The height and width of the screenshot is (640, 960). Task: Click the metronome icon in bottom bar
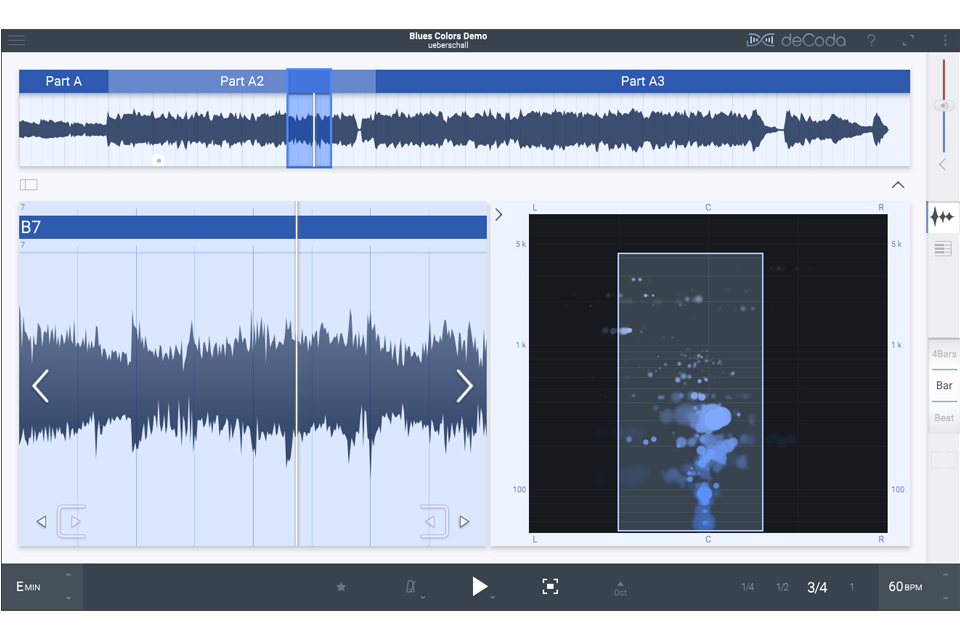point(410,587)
